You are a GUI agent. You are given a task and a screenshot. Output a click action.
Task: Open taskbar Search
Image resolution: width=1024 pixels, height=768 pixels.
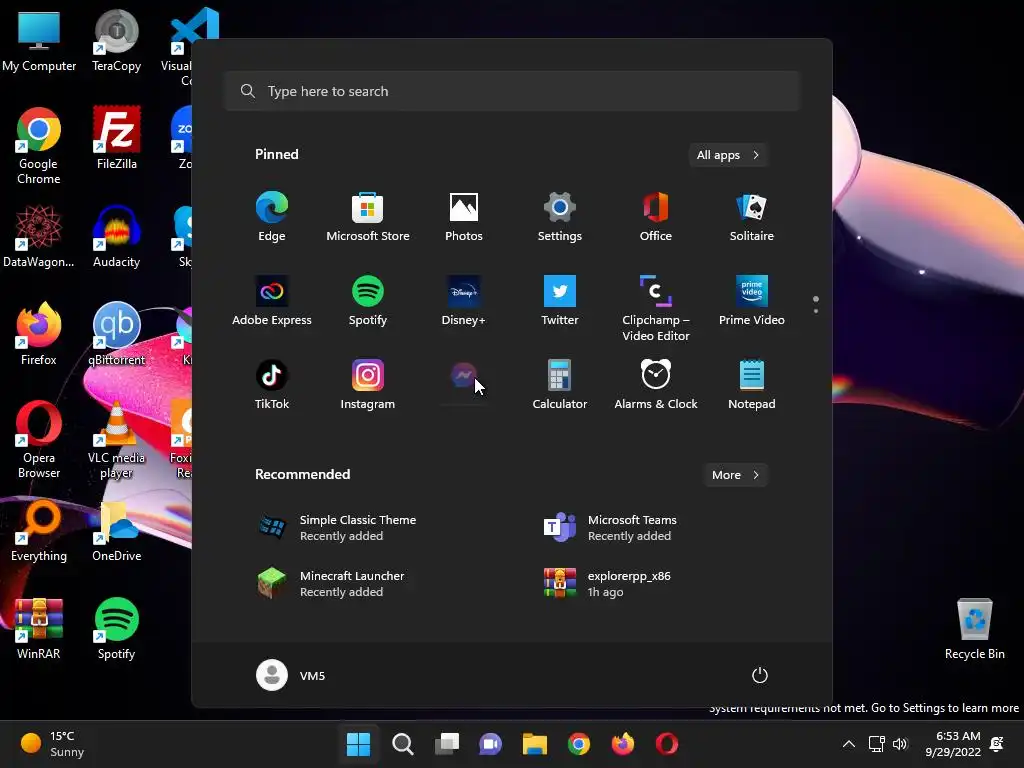(402, 744)
